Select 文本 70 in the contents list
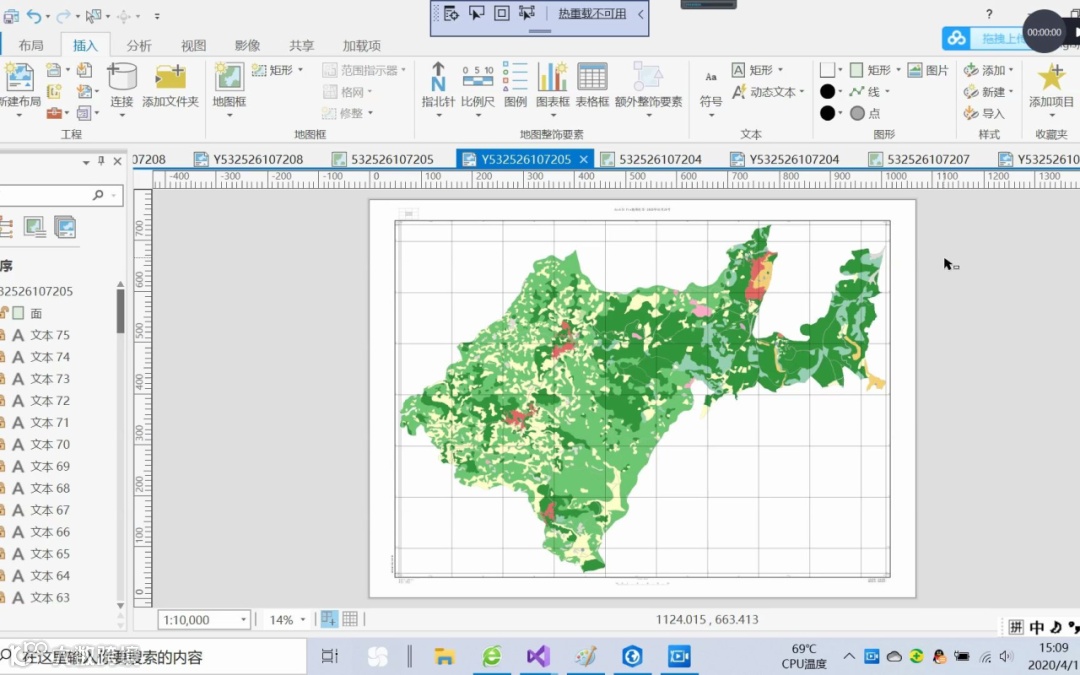1080x675 pixels. point(50,444)
